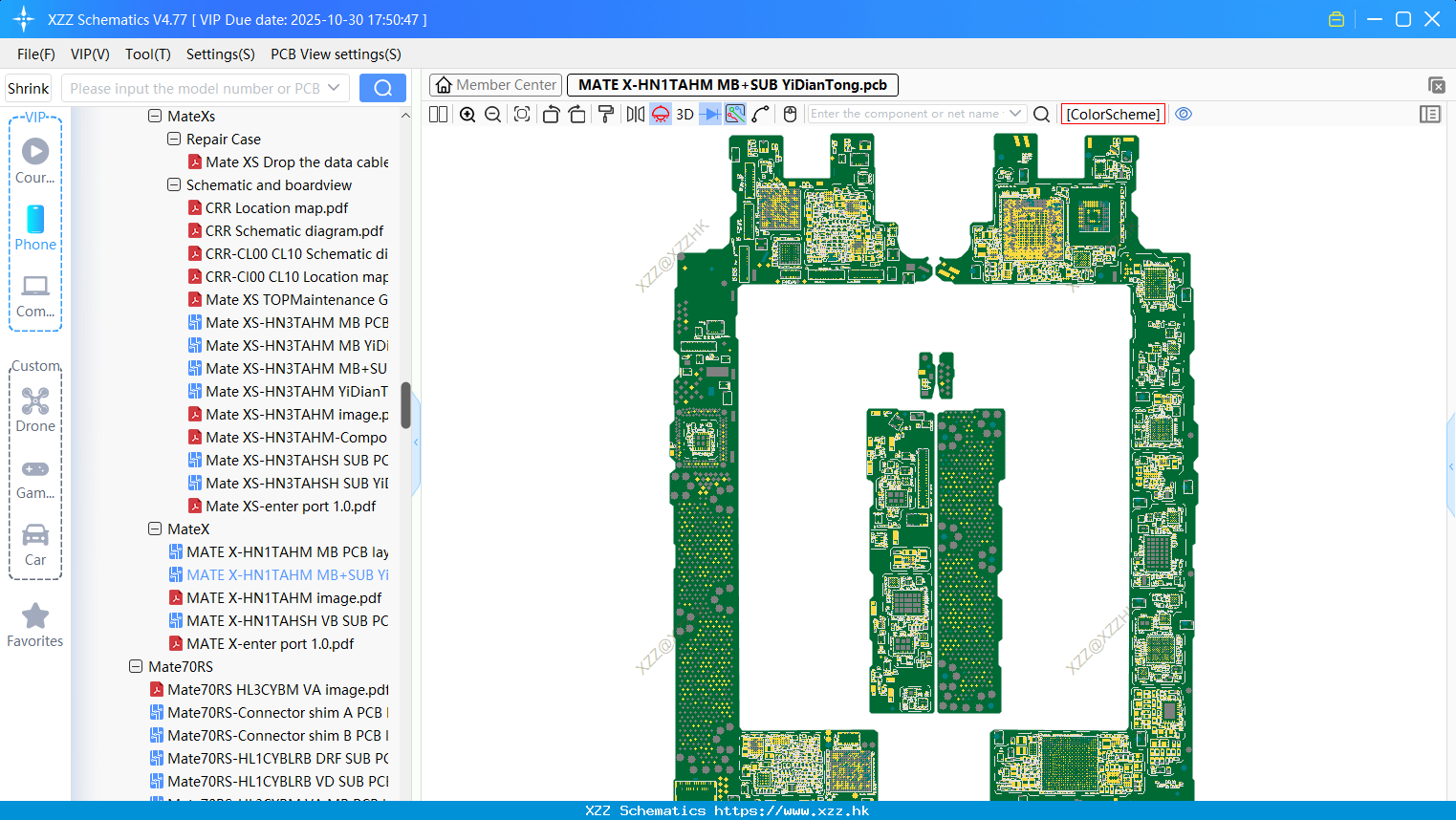Expand the right edge panel handle

[1451, 466]
